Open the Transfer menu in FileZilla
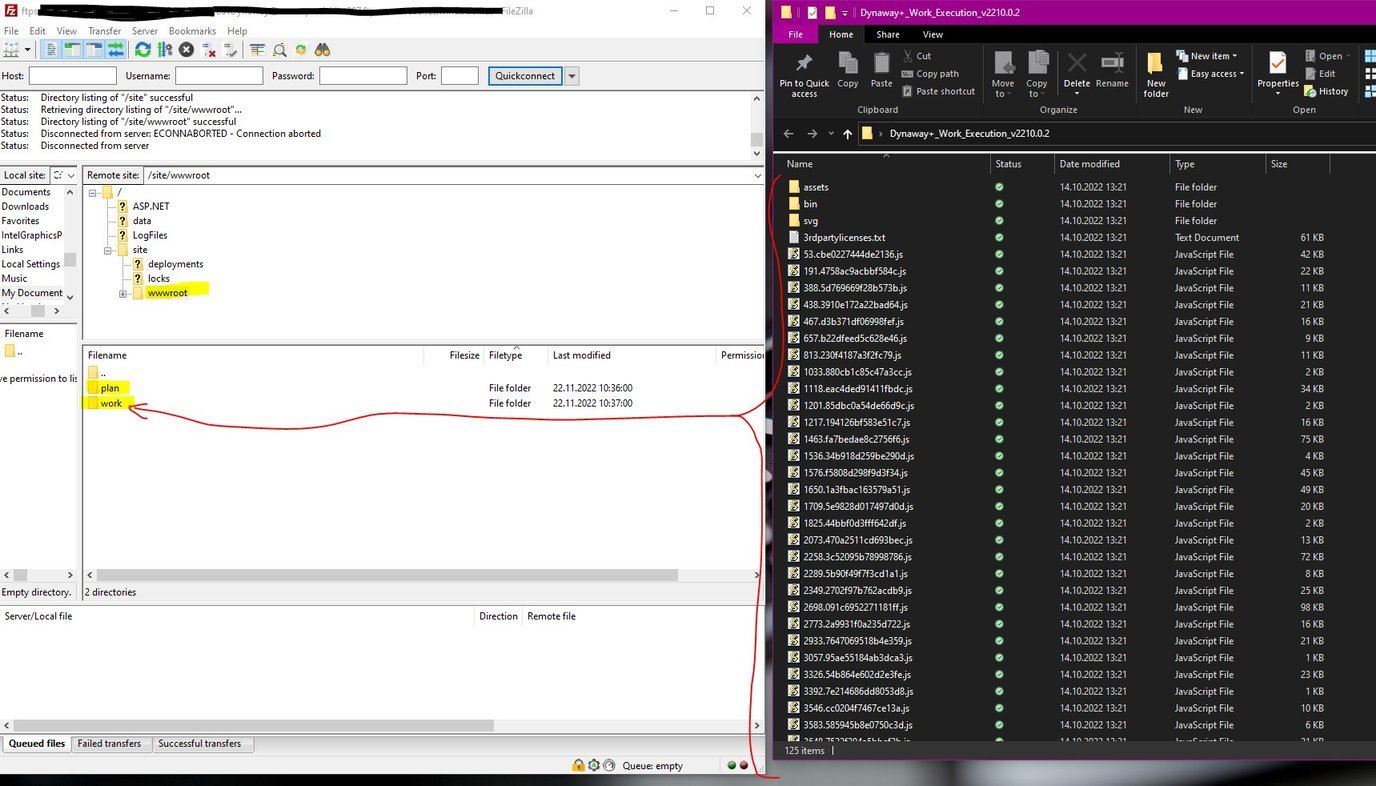 (104, 31)
